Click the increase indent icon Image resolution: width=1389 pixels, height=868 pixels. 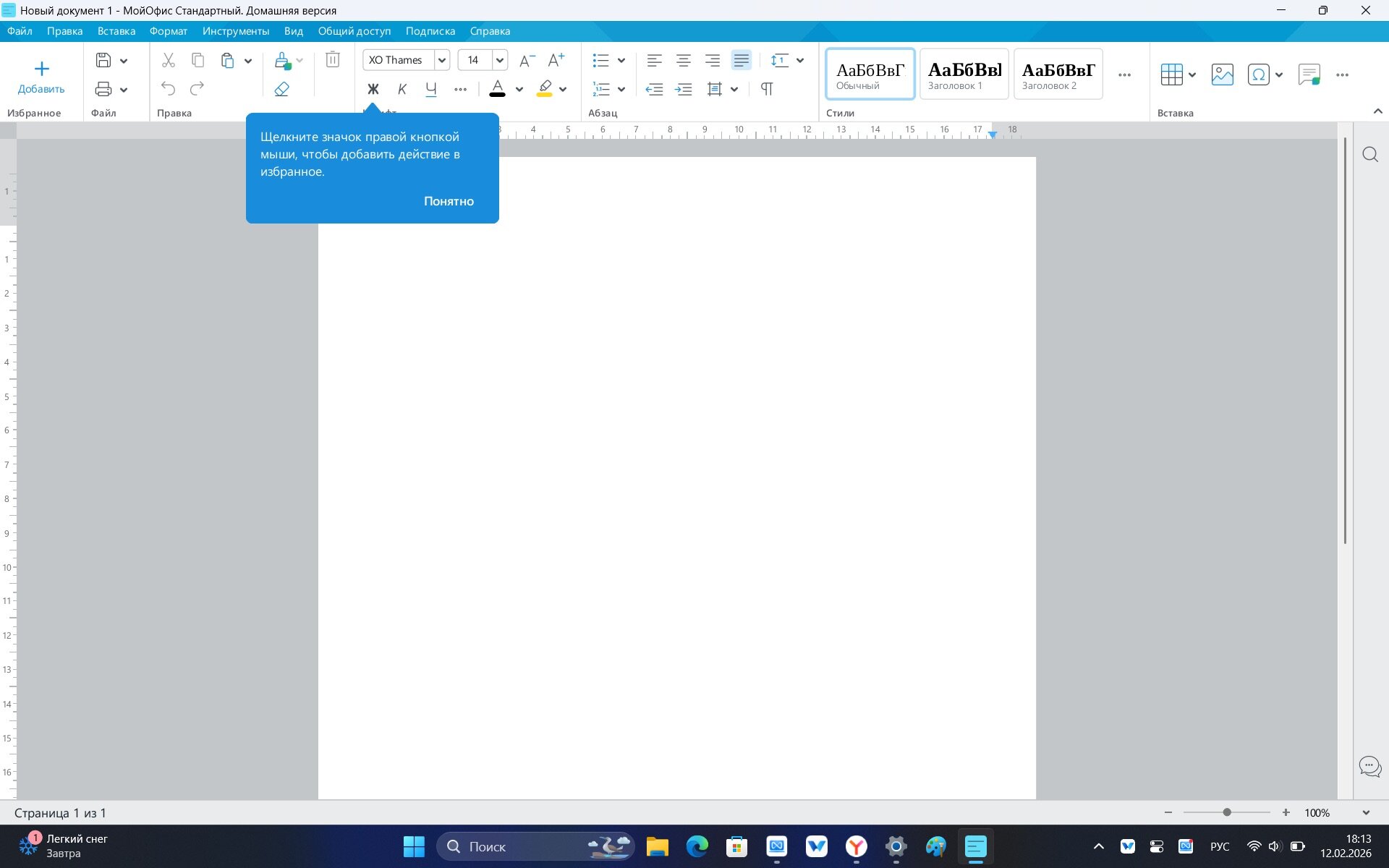click(x=683, y=89)
